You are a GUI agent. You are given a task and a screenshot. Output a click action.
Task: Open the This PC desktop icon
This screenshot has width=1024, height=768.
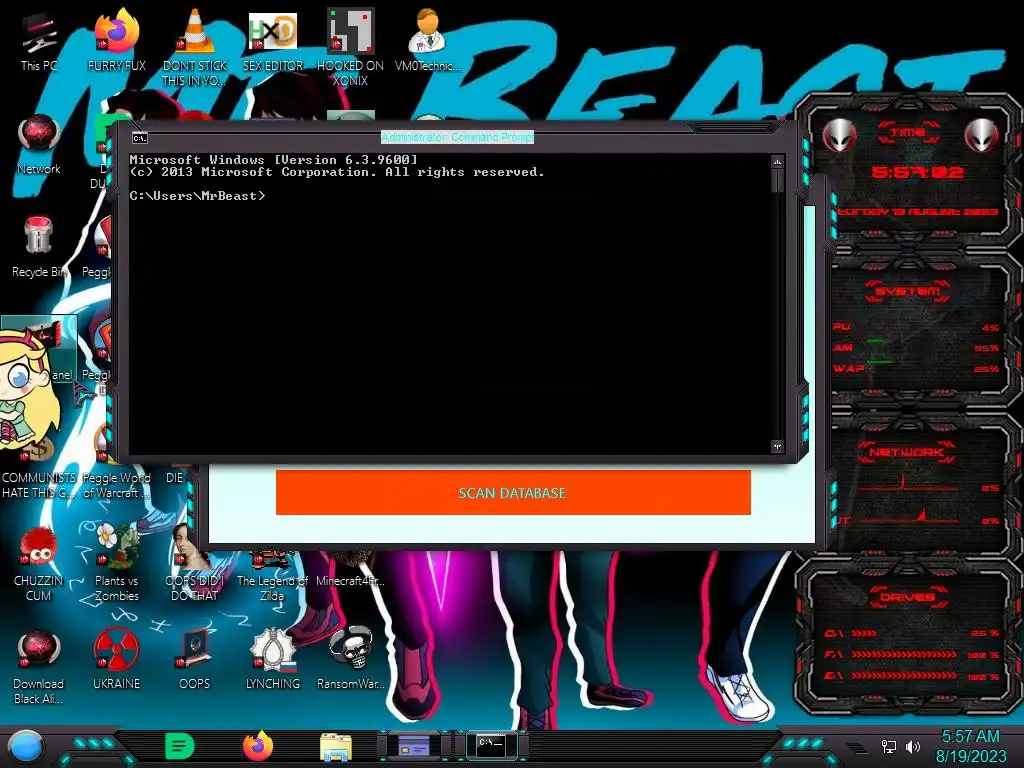click(x=38, y=42)
